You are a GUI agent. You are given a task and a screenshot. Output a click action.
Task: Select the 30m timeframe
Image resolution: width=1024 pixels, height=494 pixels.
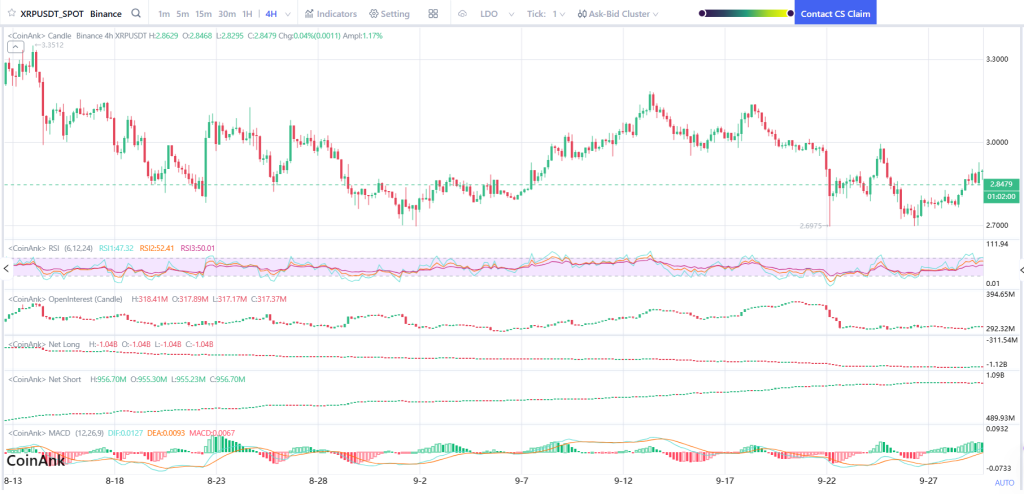coord(227,14)
